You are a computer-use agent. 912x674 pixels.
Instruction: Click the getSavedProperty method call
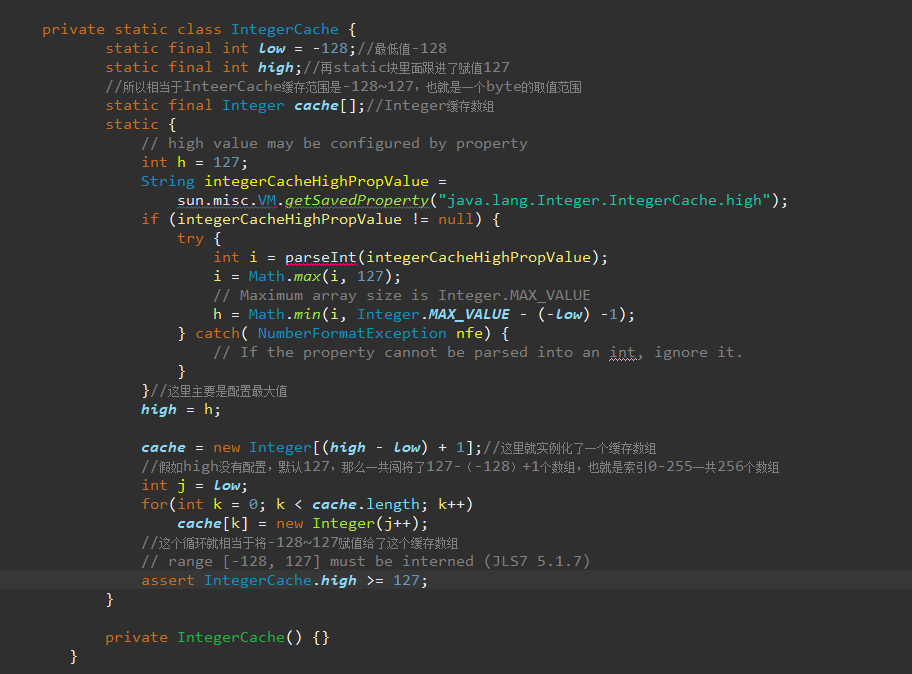[357, 201]
